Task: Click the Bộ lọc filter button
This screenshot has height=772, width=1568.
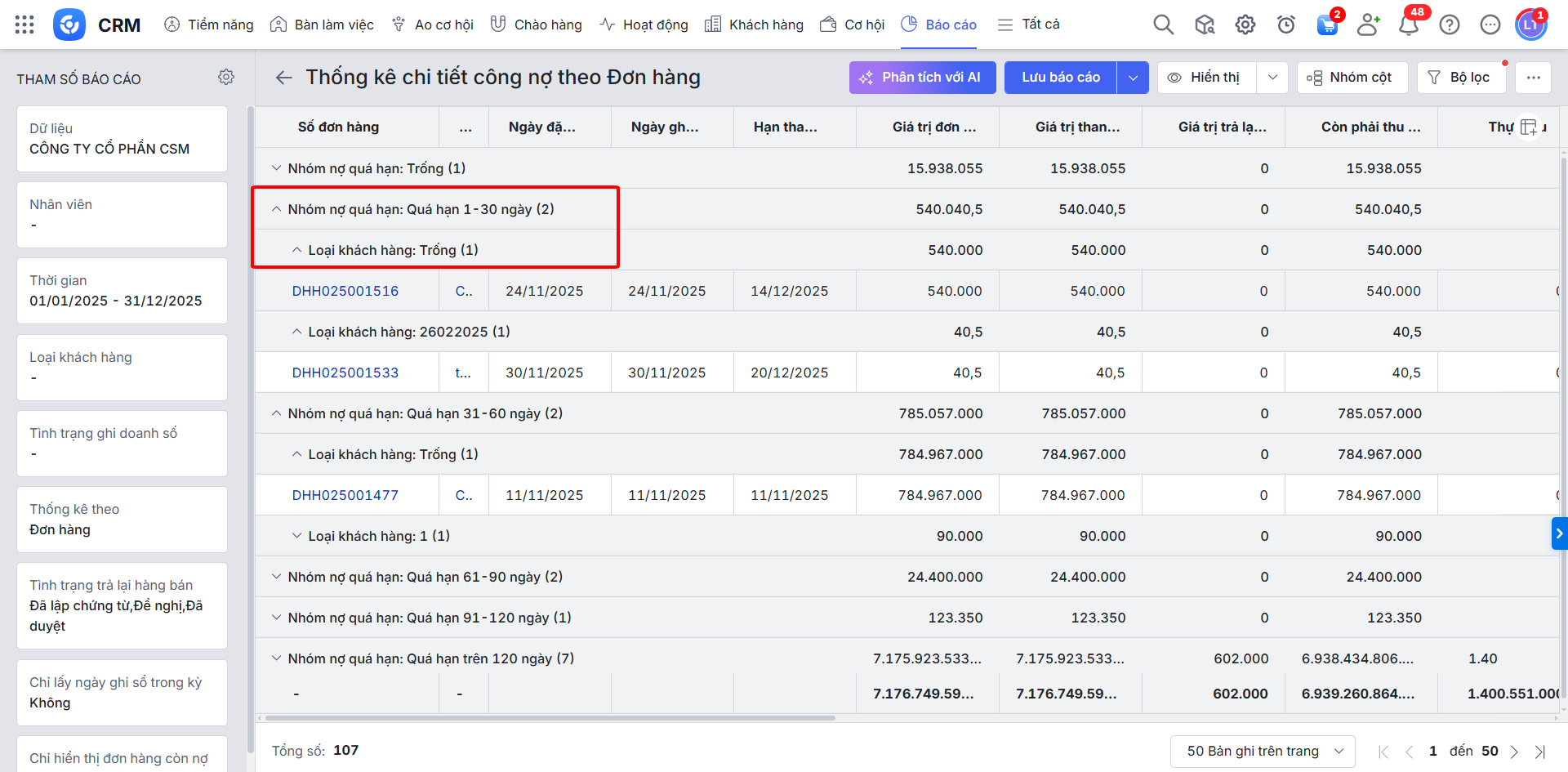Action: point(1460,78)
